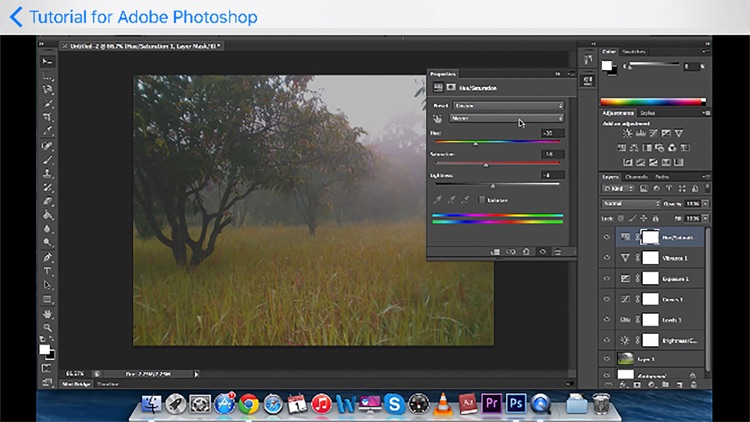Select the Pen tool
The width and height of the screenshot is (750, 422).
click(x=47, y=257)
